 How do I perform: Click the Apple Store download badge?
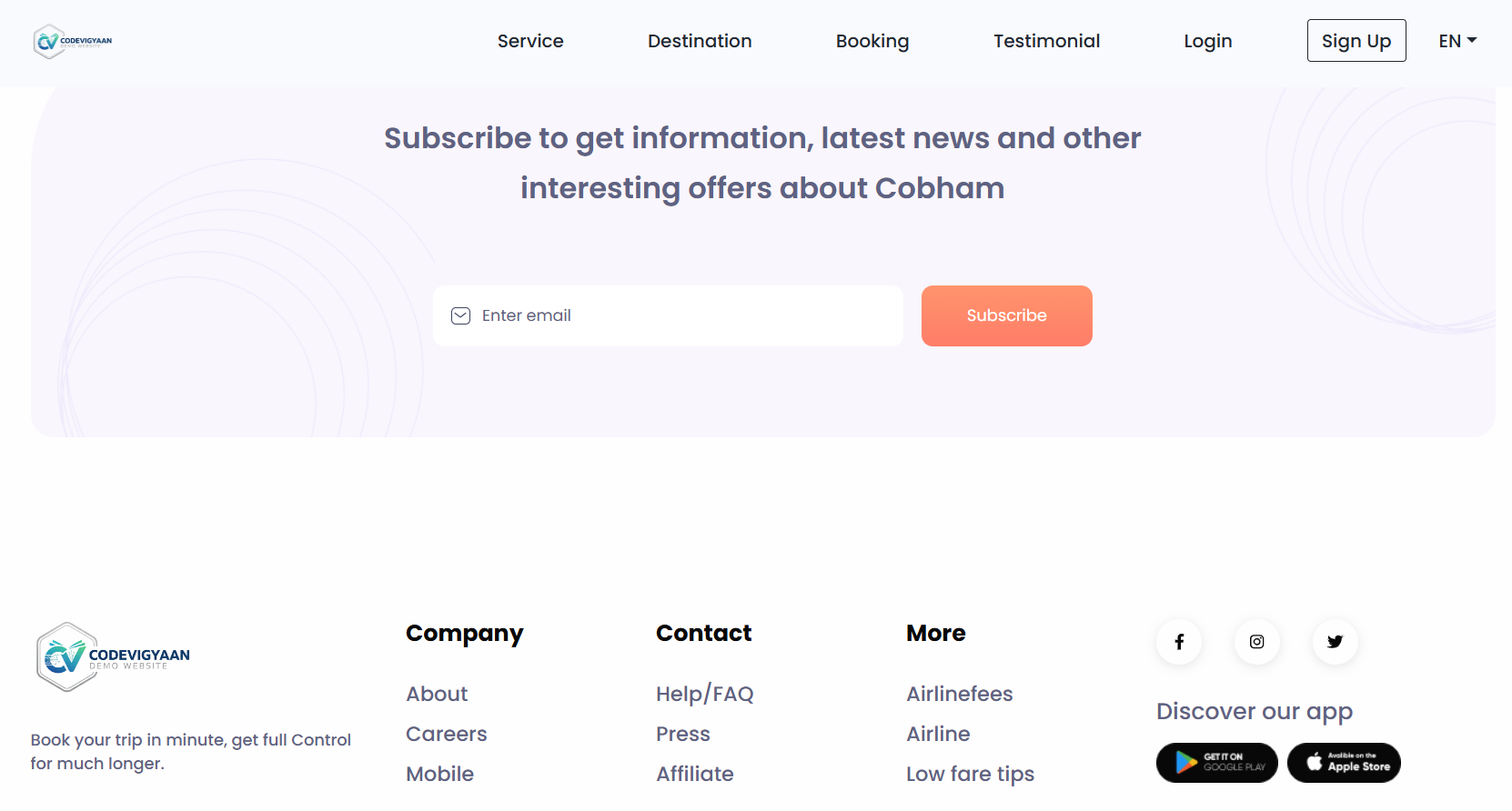point(1344,763)
